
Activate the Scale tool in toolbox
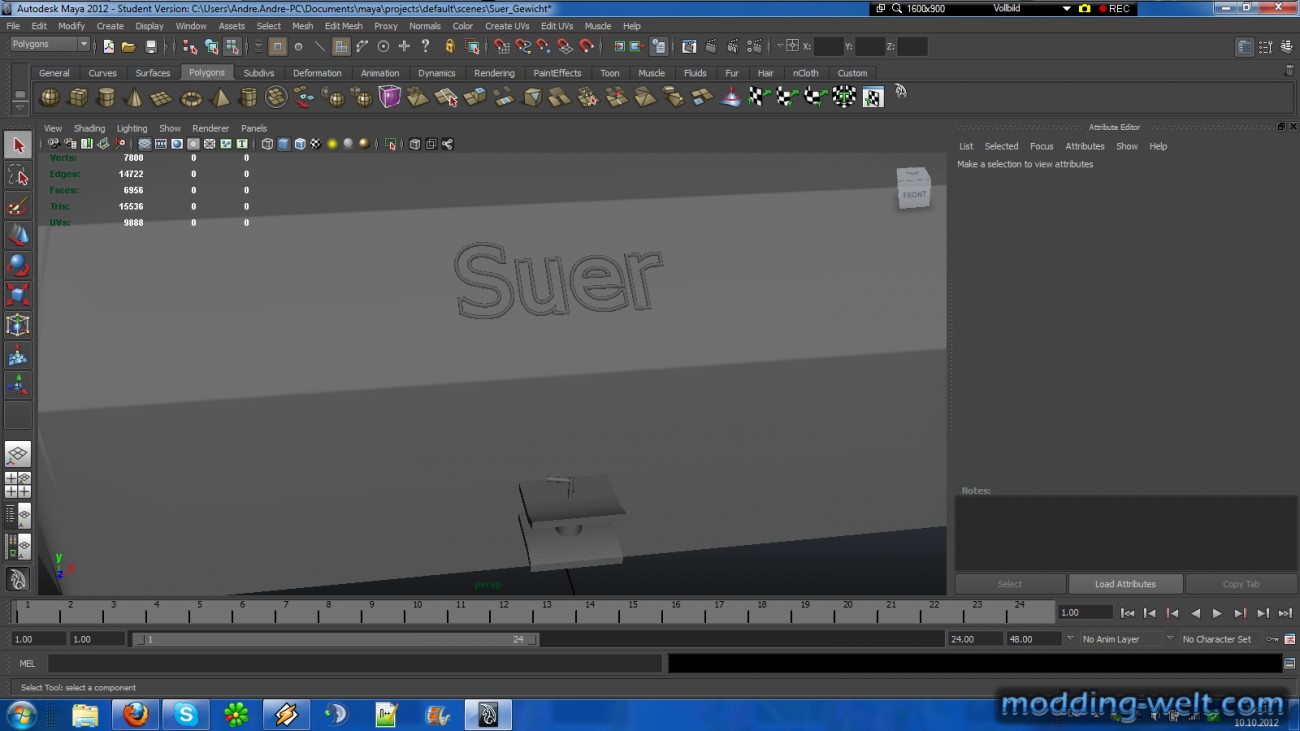coord(18,295)
